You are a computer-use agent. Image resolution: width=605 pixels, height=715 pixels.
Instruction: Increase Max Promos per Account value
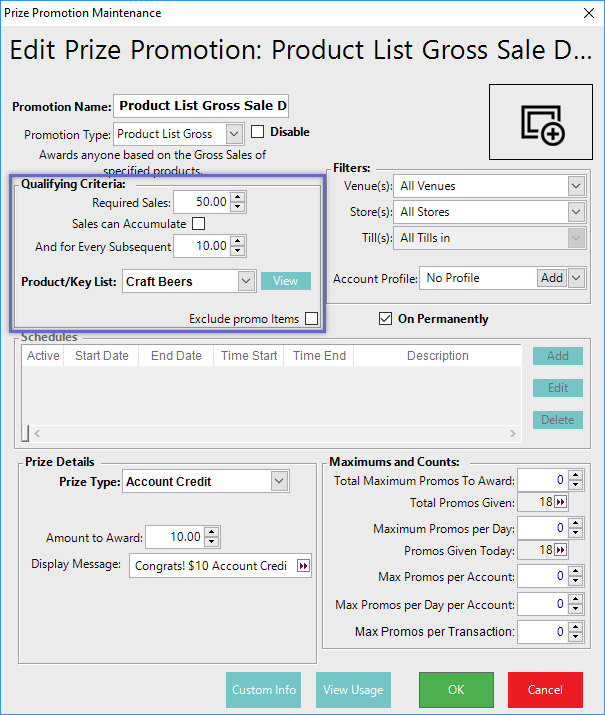[575, 572]
